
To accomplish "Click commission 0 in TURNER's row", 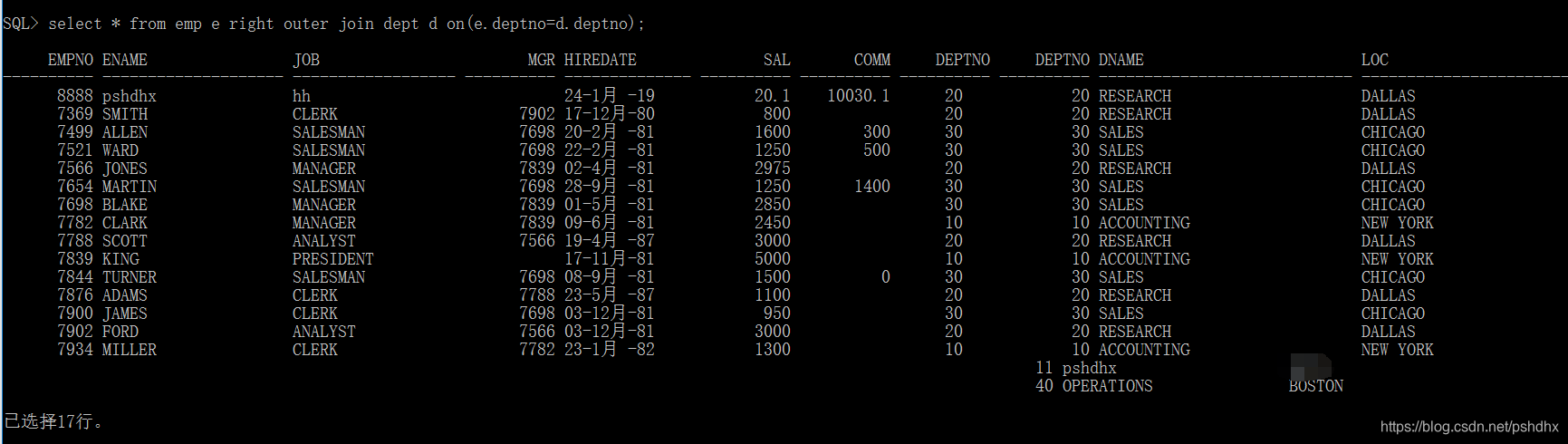I will click(886, 277).
